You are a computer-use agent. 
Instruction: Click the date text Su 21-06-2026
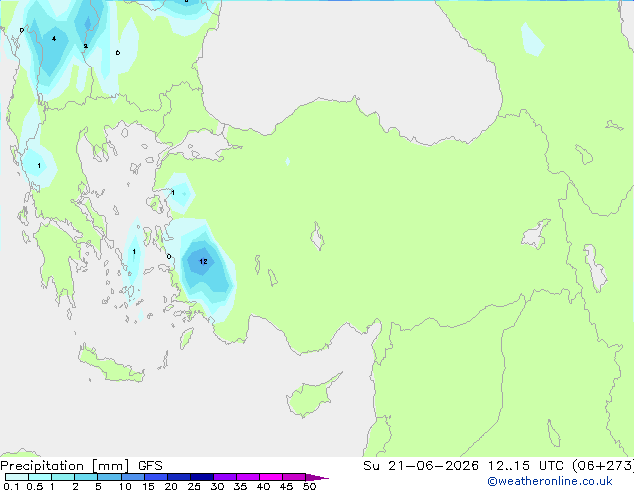(x=421, y=466)
